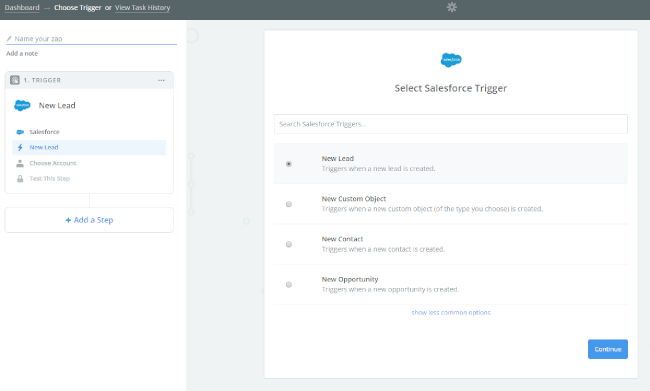
Task: Select the New Lead radio button
Action: (x=289, y=164)
